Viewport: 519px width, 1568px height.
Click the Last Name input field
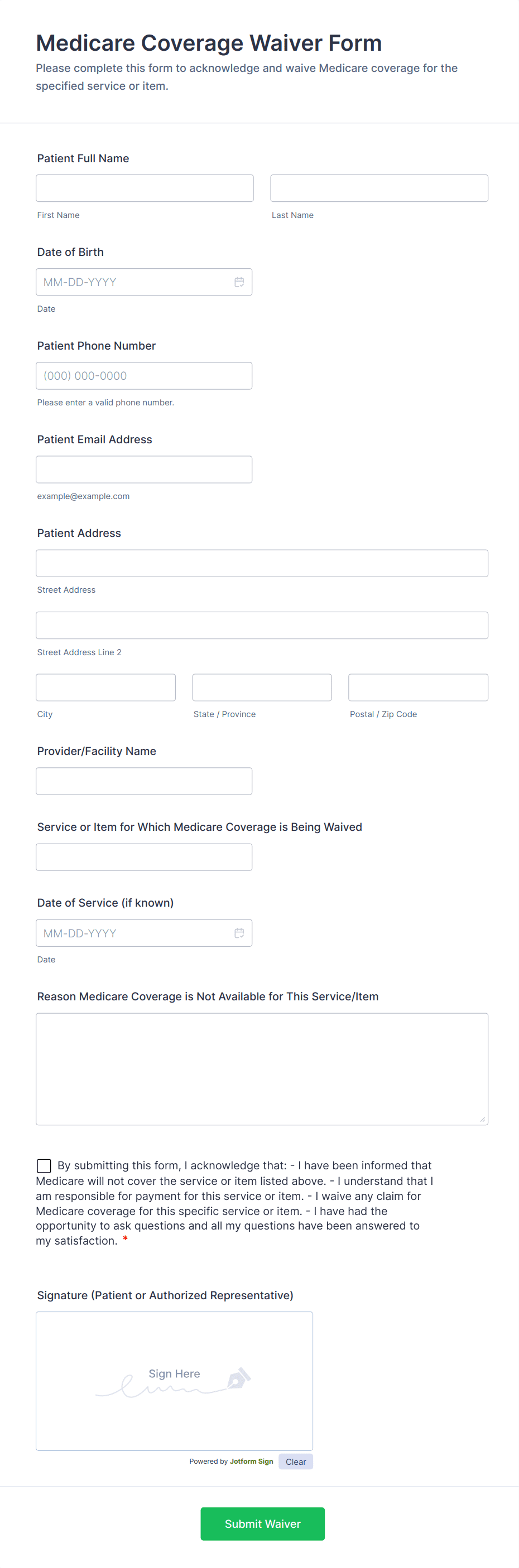point(379,188)
